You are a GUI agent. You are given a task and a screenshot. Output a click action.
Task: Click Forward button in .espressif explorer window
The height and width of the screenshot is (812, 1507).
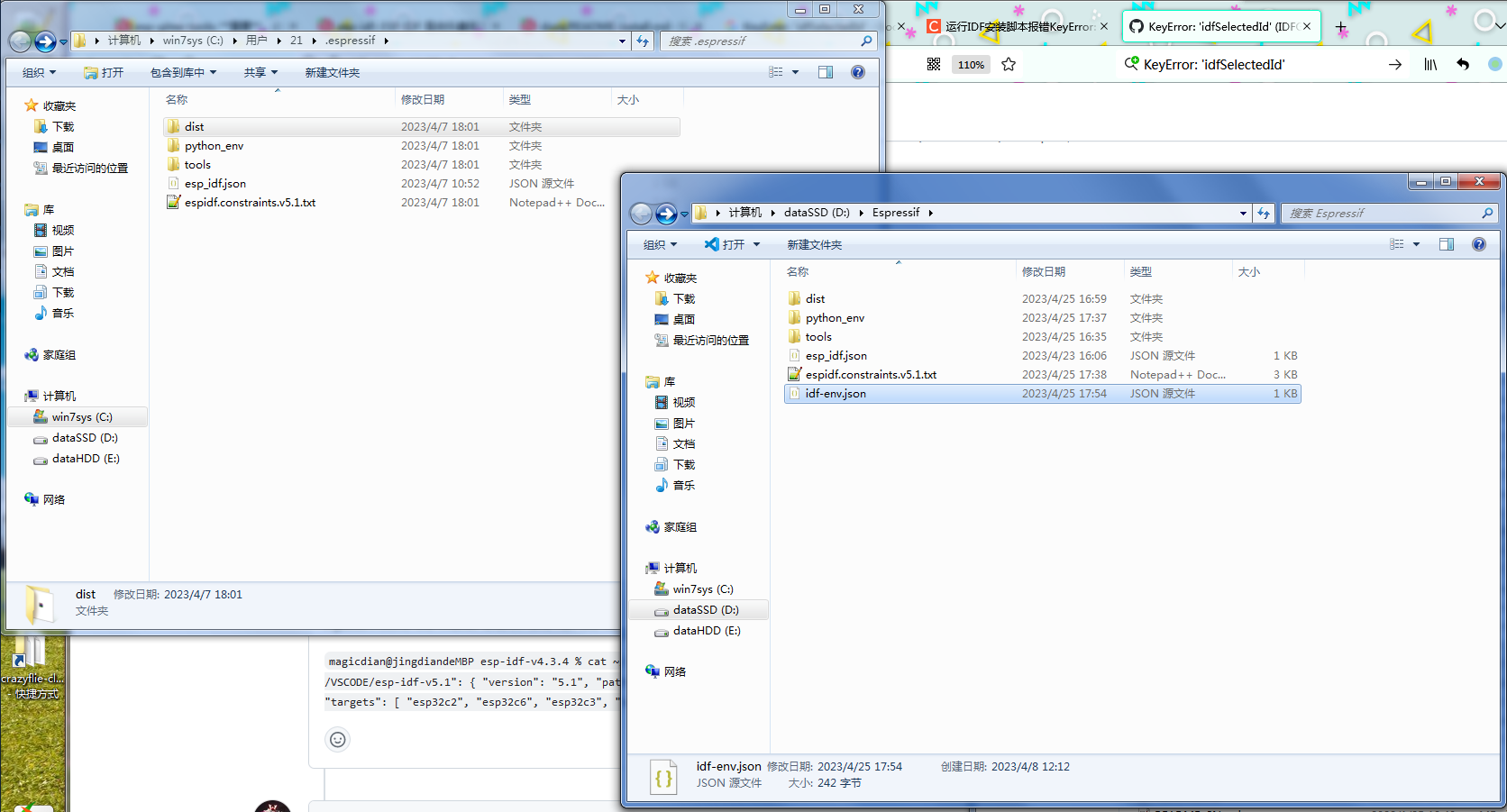pos(45,41)
